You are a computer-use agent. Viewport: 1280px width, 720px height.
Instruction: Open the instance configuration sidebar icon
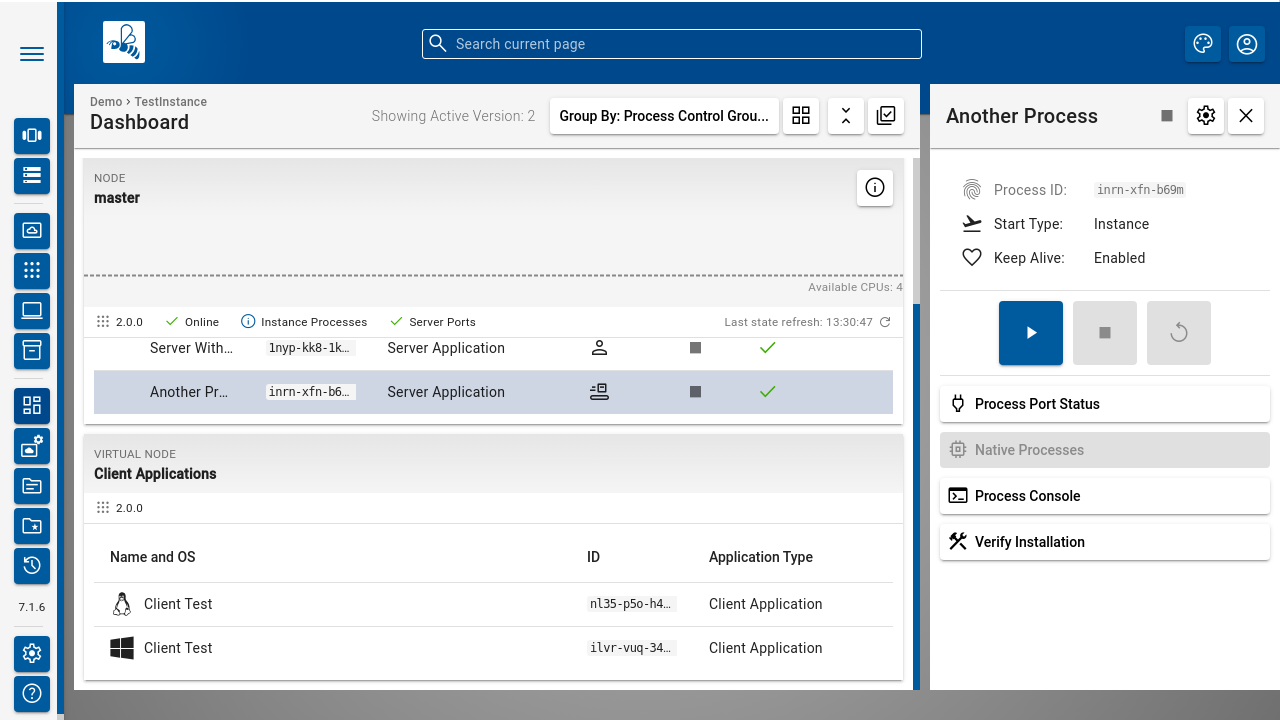tap(32, 446)
